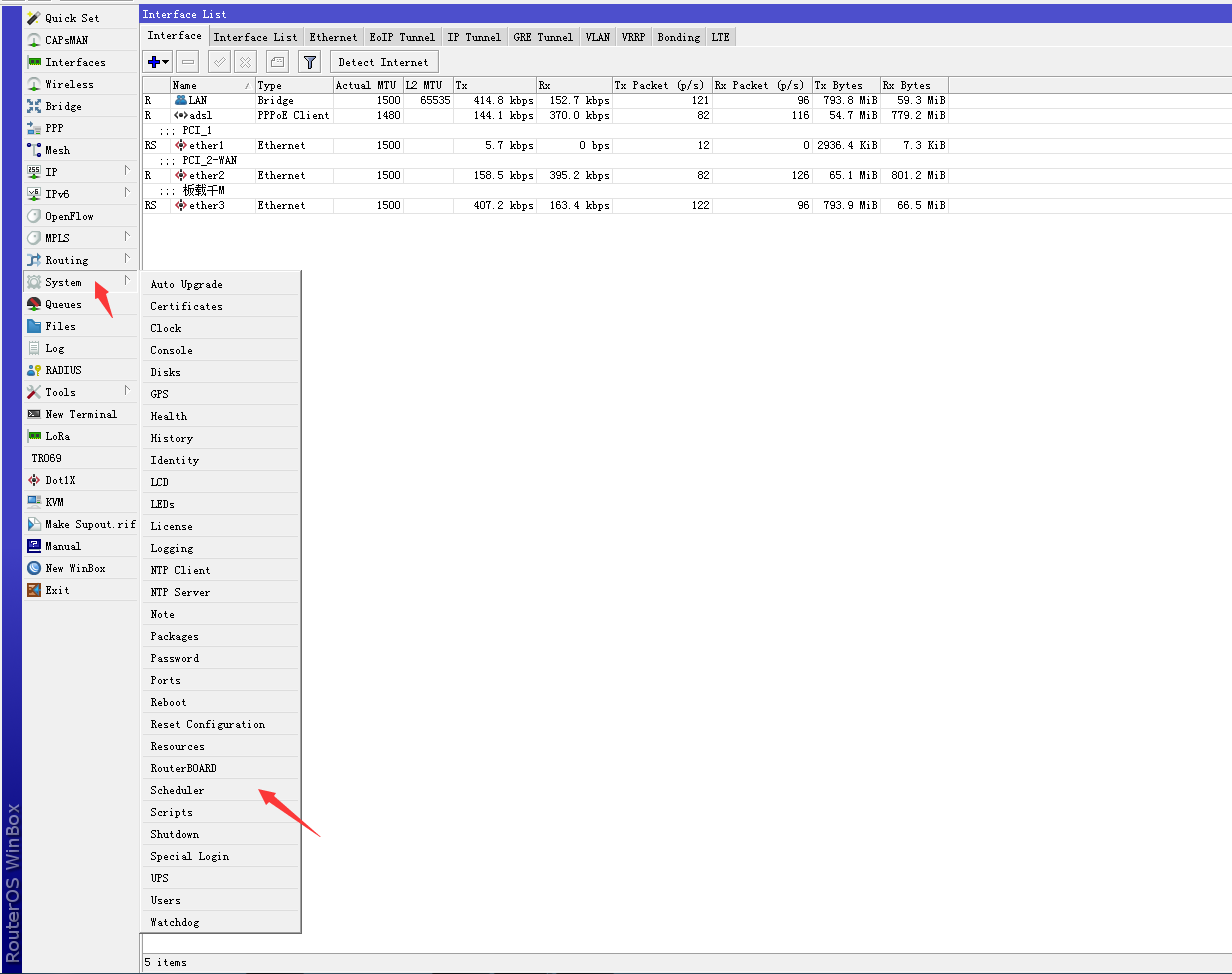Sort by the Name column header
Viewport: 1232px width, 974px height.
coord(212,85)
